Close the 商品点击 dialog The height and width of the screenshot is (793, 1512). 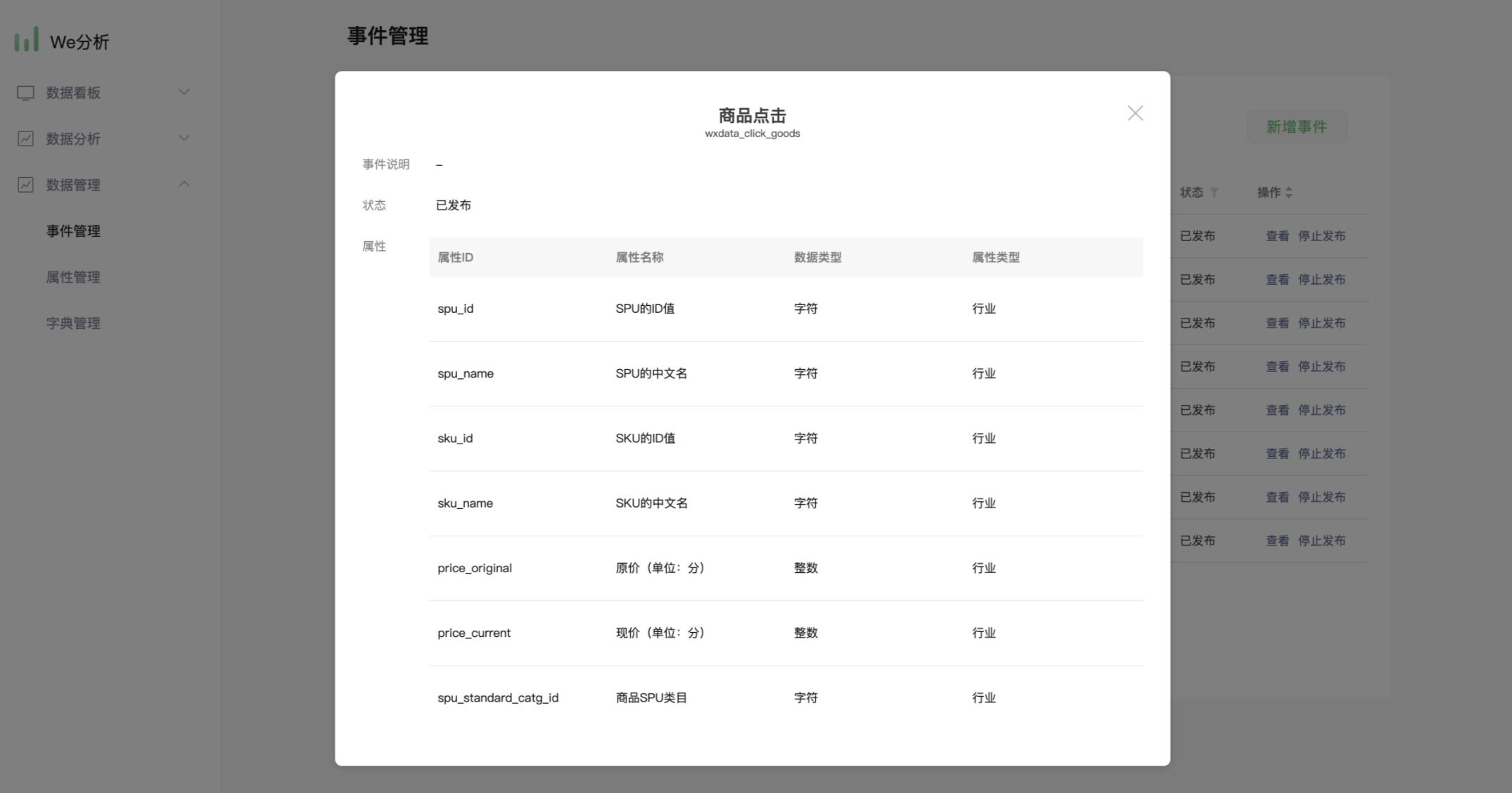point(1134,113)
